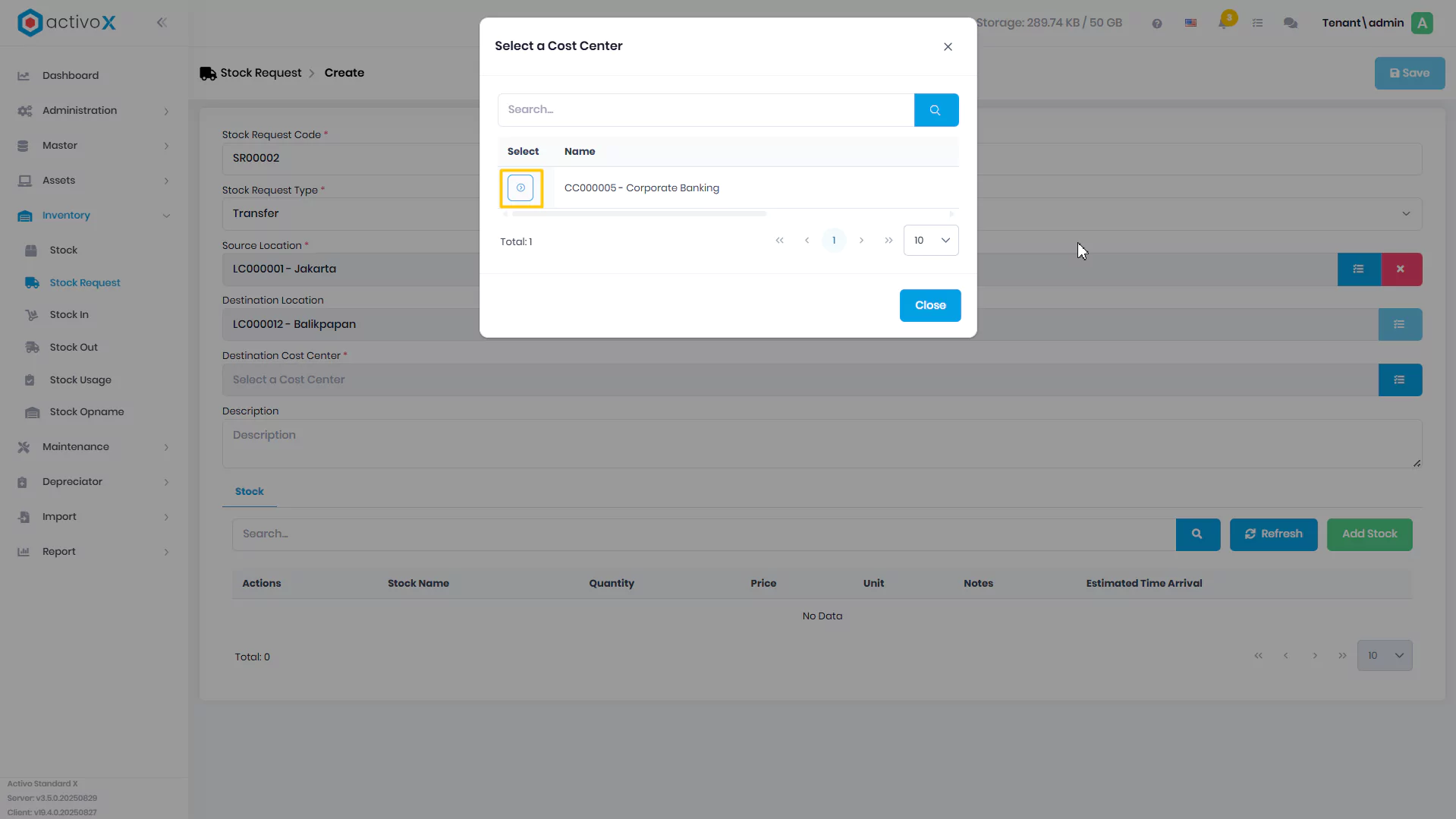Select page 1 in dialog pagination
1456x819 pixels.
point(834,241)
